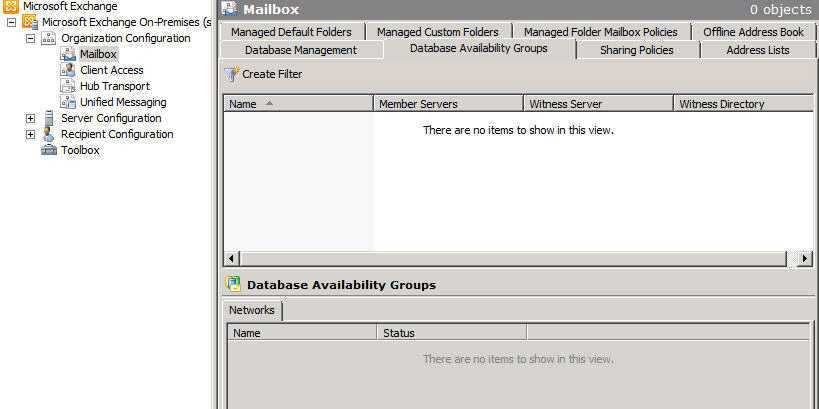Switch to Managed Folder Mailbox Policies tab

pyautogui.click(x=601, y=32)
